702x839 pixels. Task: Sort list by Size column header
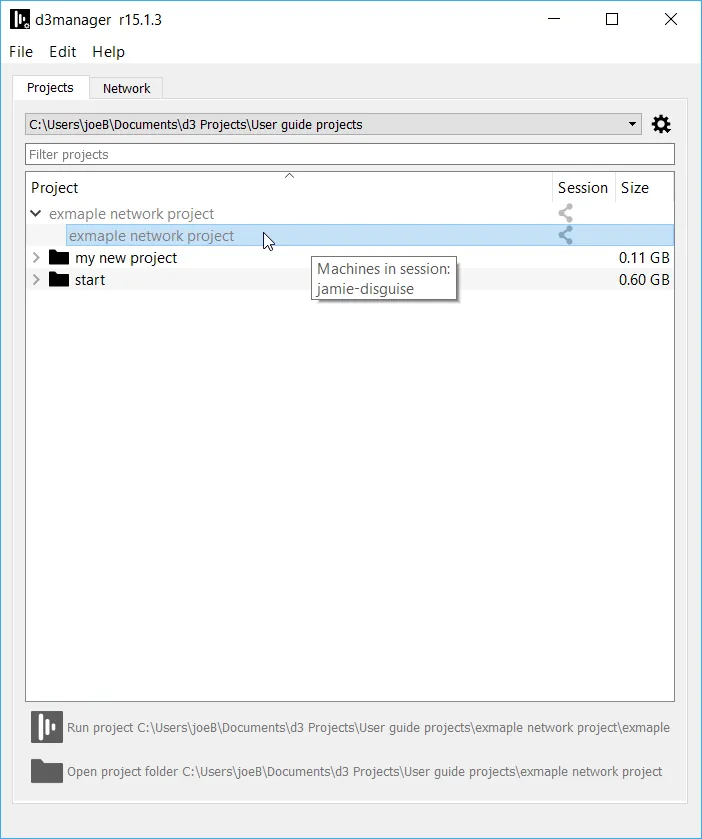[x=635, y=188]
